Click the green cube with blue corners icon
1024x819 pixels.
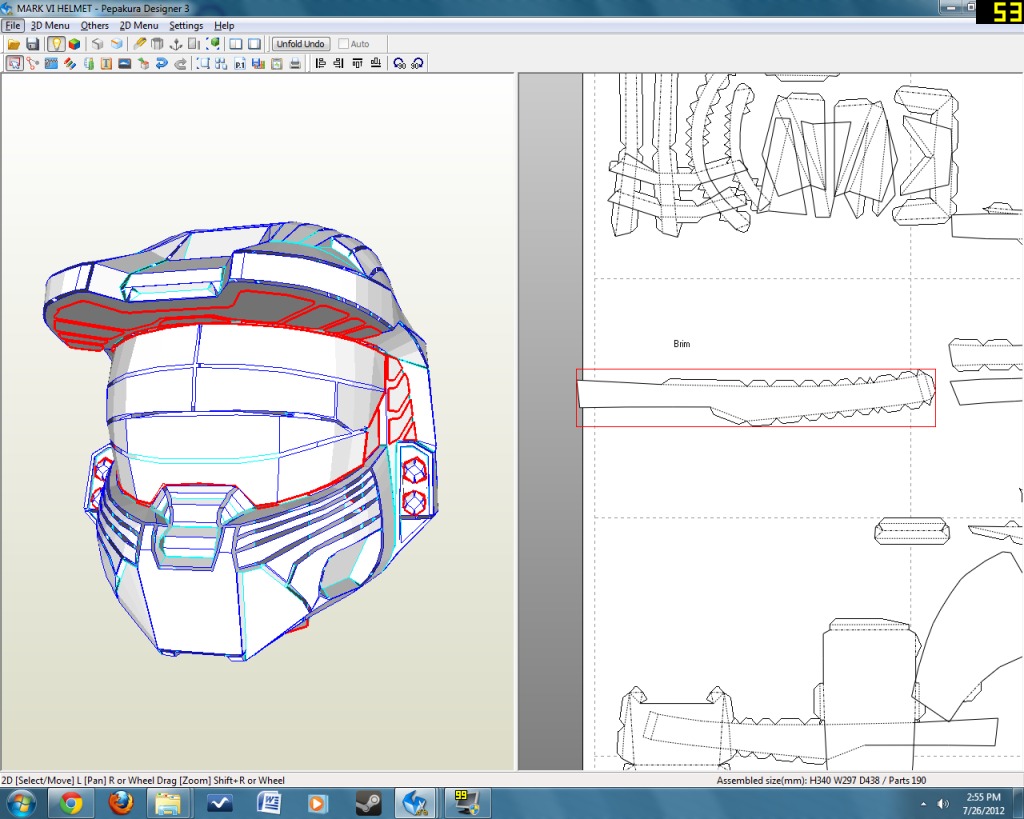click(213, 44)
